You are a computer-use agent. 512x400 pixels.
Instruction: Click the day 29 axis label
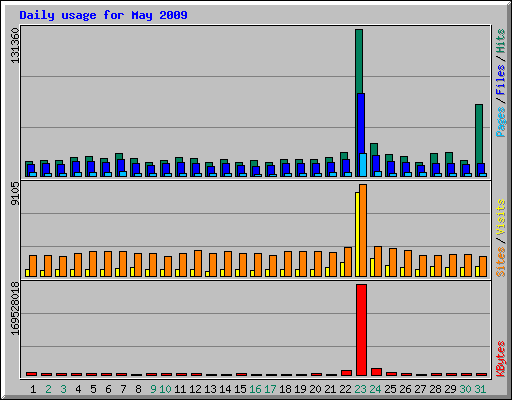click(x=450, y=389)
